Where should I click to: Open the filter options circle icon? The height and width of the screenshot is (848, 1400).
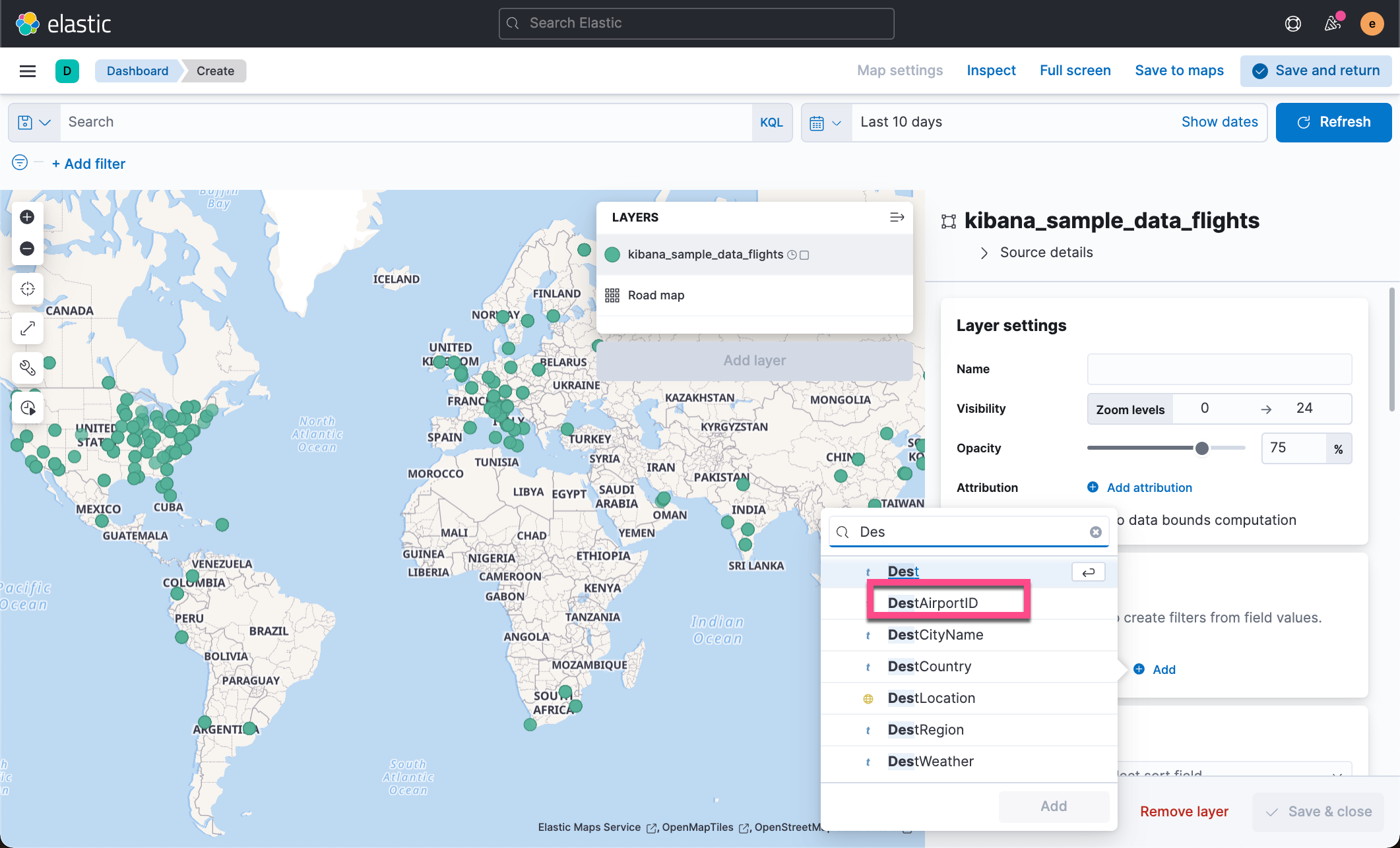20,162
